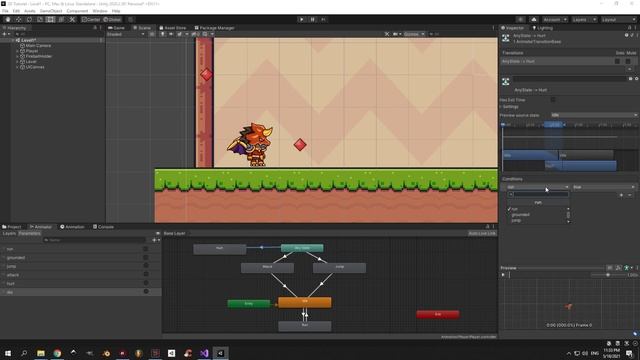Switch to the Package Manager tab
Screen dimensions: 640x360
click(x=214, y=28)
